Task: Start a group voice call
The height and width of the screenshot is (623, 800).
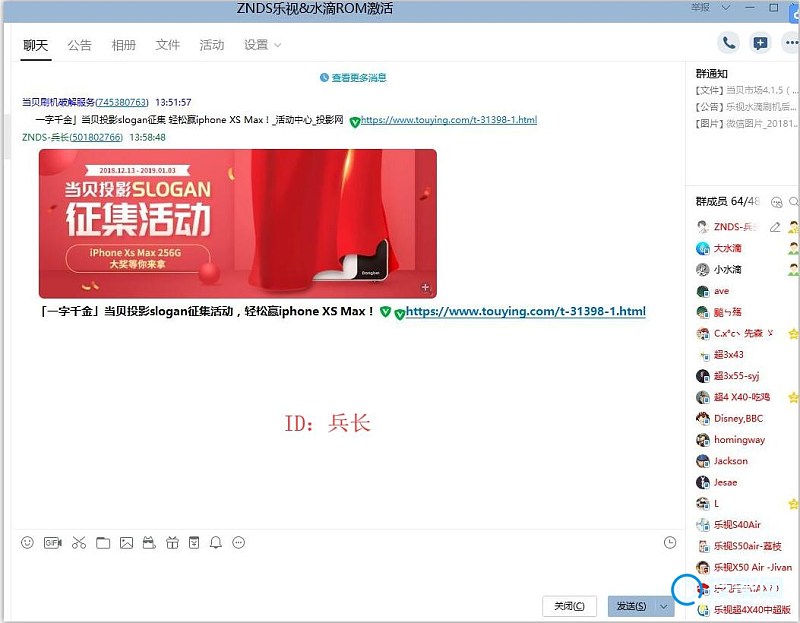Action: tap(729, 43)
